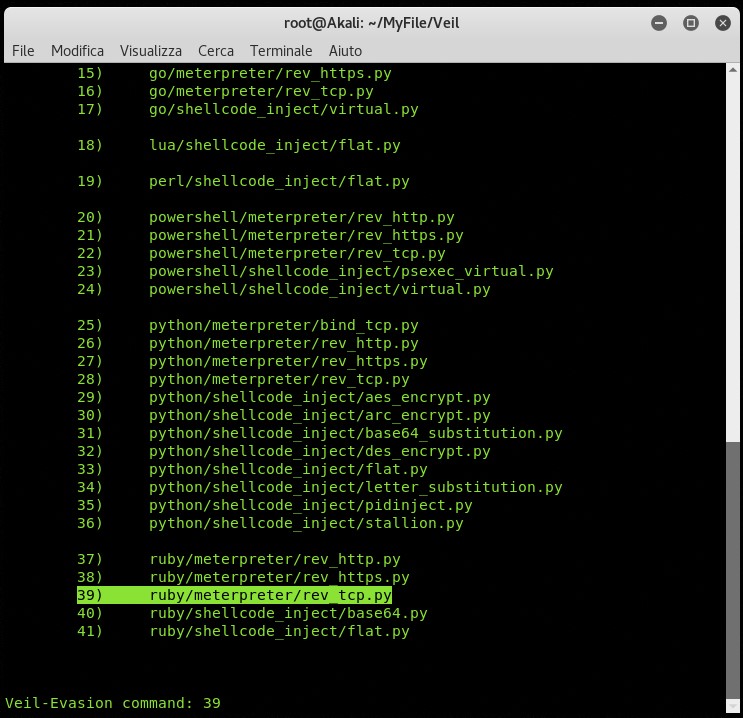Click line lua/shellcode_inject/flat.py
Viewport: 743px width, 718px height.
274,145
